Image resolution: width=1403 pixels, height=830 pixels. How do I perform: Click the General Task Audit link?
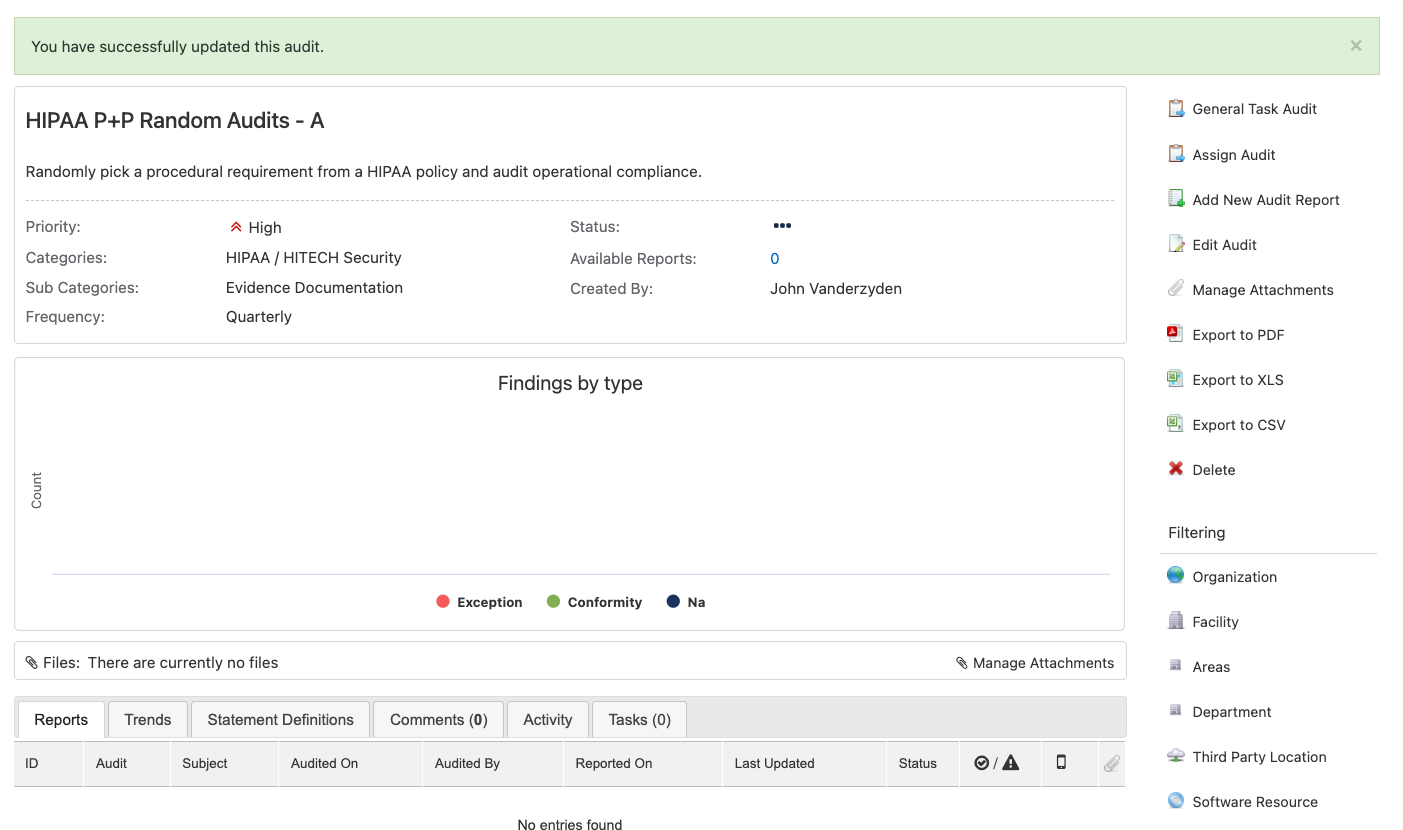point(1255,109)
